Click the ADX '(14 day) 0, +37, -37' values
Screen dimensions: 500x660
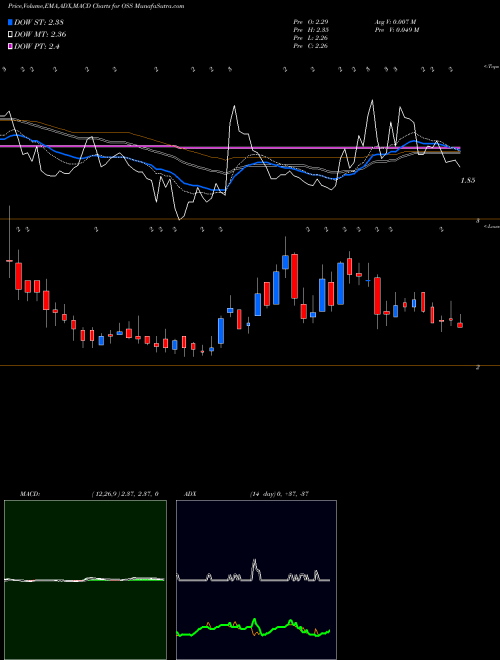279,493
